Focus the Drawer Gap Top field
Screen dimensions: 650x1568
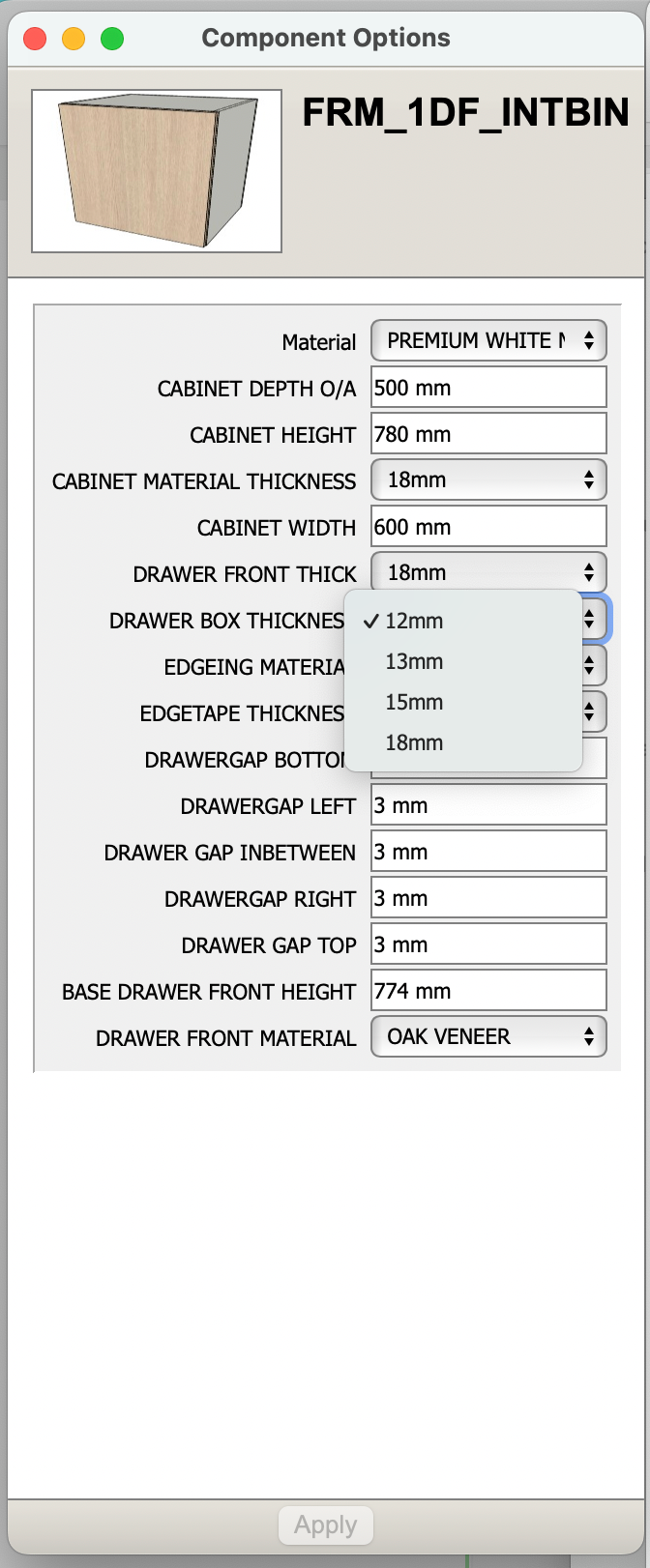(488, 944)
